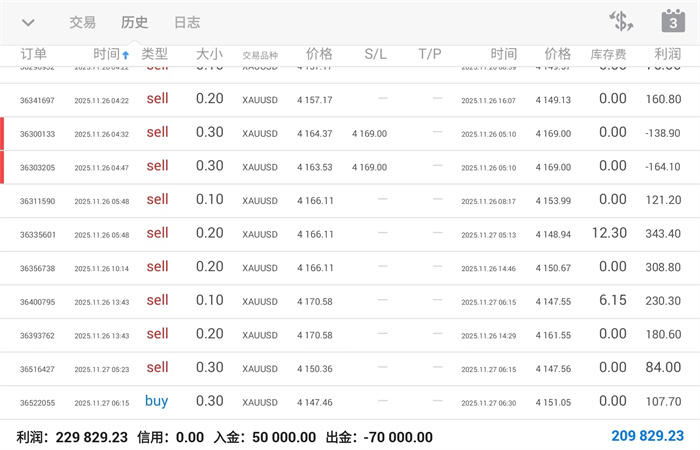Click the total balance 209 829.23
Viewport: 700px width, 450px height.
pos(647,436)
